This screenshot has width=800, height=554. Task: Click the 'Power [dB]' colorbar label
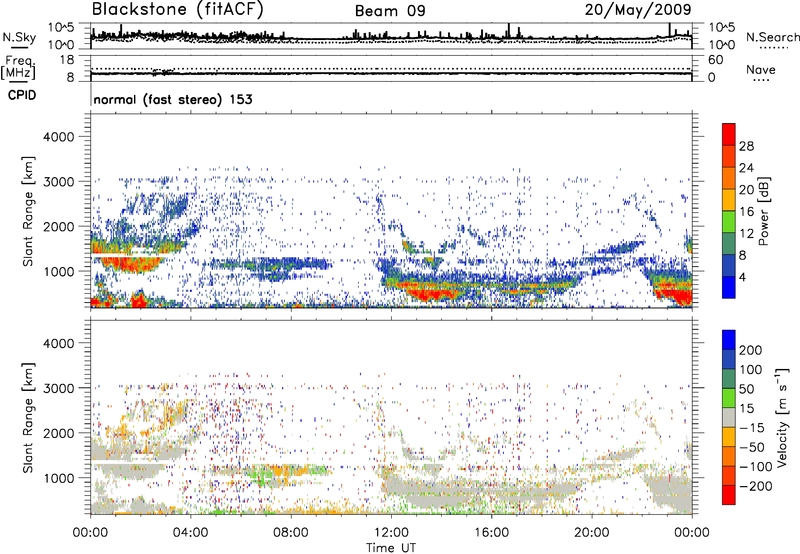coord(764,211)
